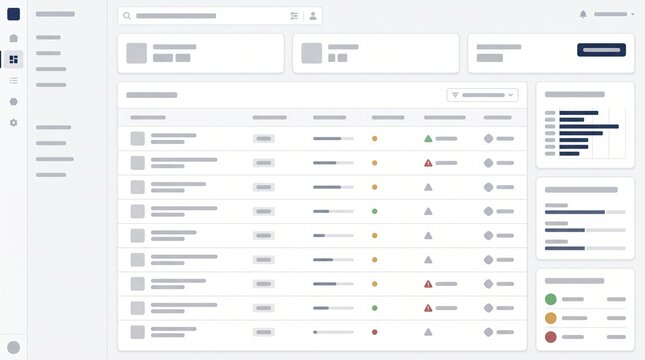Click the top progress bar in the middle right card
Image resolution: width=645 pixels, height=360 pixels.
tap(585, 212)
